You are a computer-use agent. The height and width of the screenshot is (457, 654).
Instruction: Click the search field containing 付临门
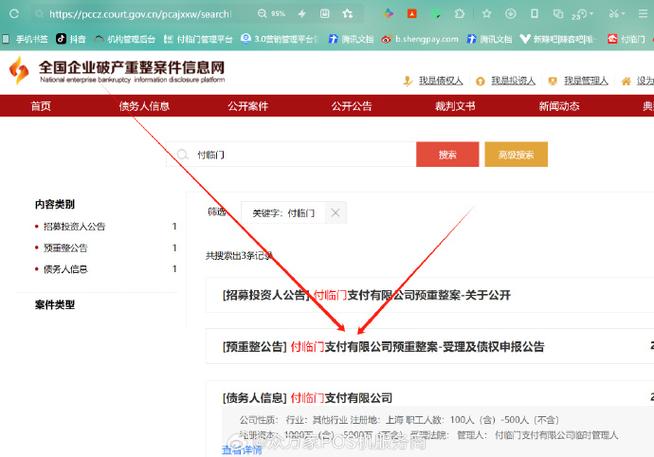291,155
